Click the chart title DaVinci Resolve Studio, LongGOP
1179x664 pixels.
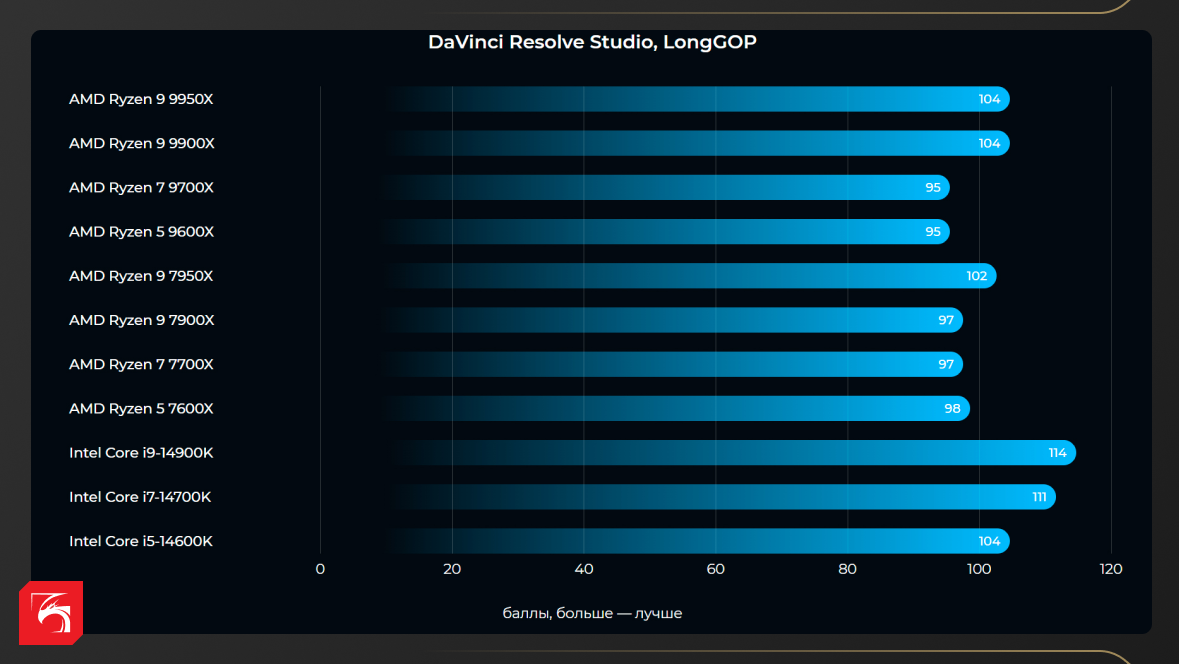[x=593, y=42]
